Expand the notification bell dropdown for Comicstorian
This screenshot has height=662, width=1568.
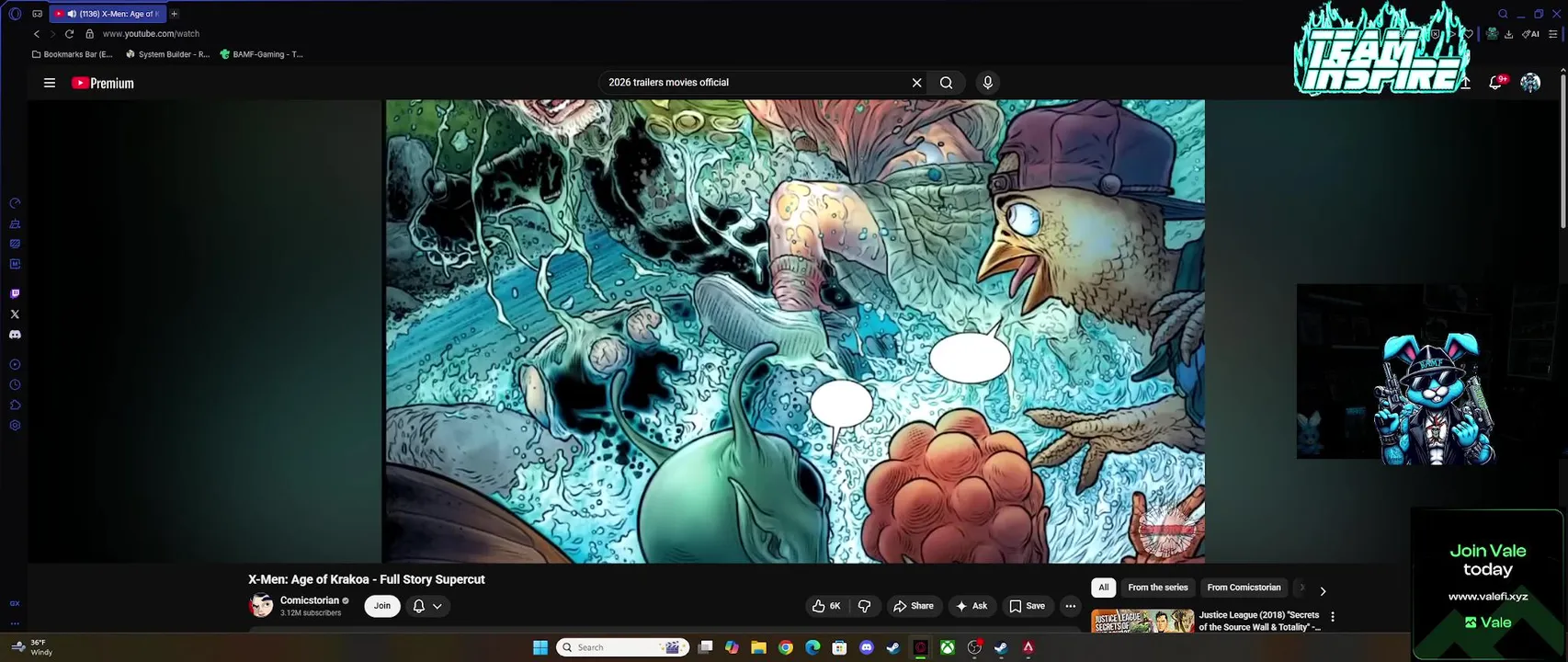[x=427, y=606]
